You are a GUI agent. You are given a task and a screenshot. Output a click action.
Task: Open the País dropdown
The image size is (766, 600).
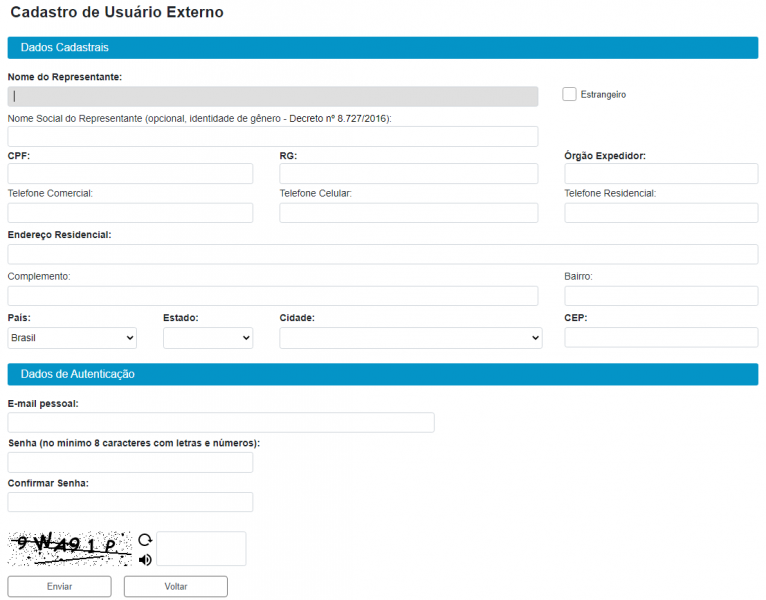pyautogui.click(x=72, y=338)
